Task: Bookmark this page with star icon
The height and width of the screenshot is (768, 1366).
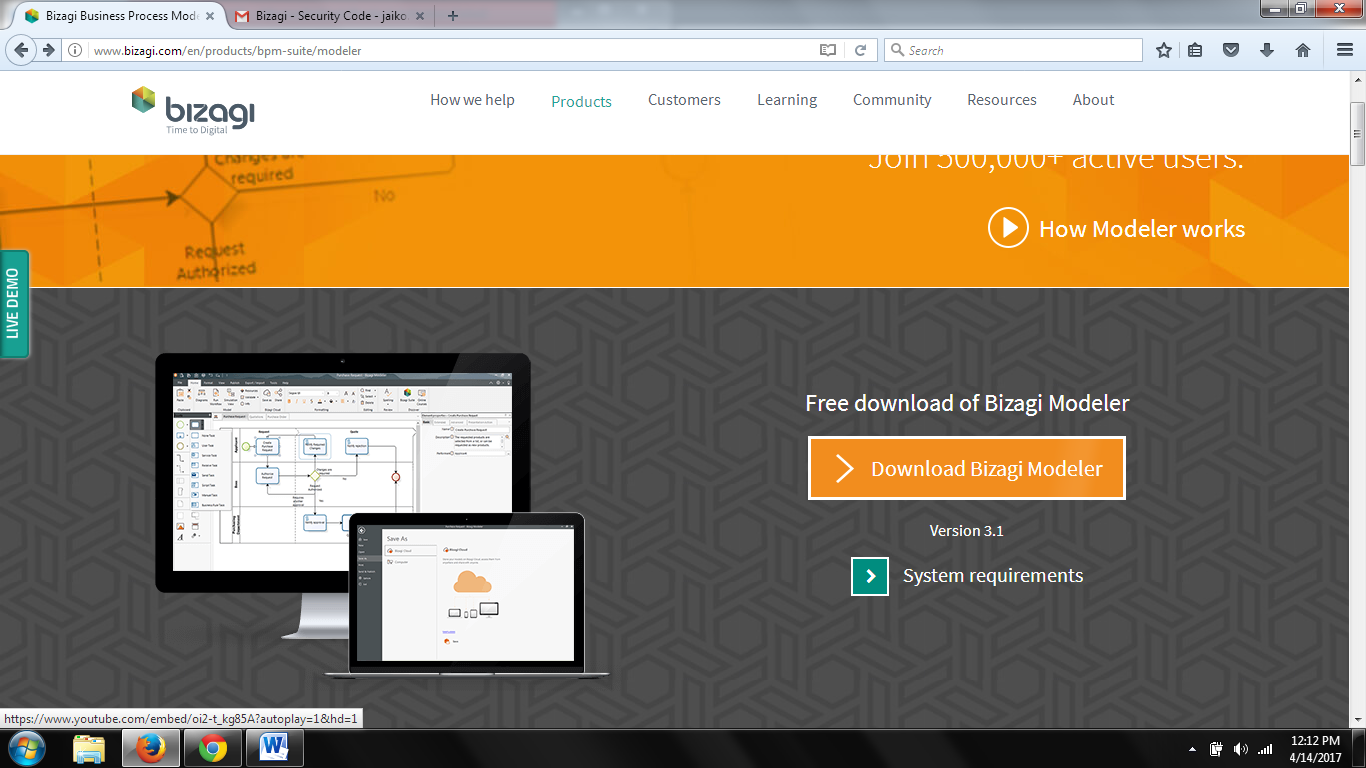Action: [1164, 50]
